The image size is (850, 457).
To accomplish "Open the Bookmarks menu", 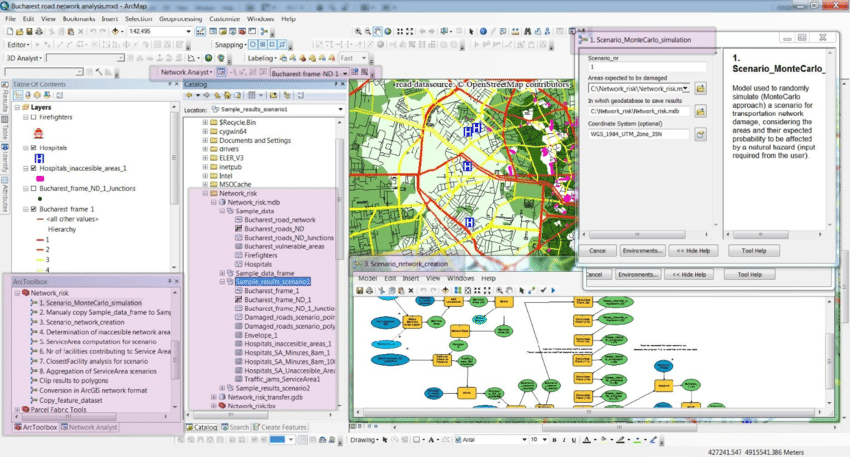I will pyautogui.click(x=79, y=18).
